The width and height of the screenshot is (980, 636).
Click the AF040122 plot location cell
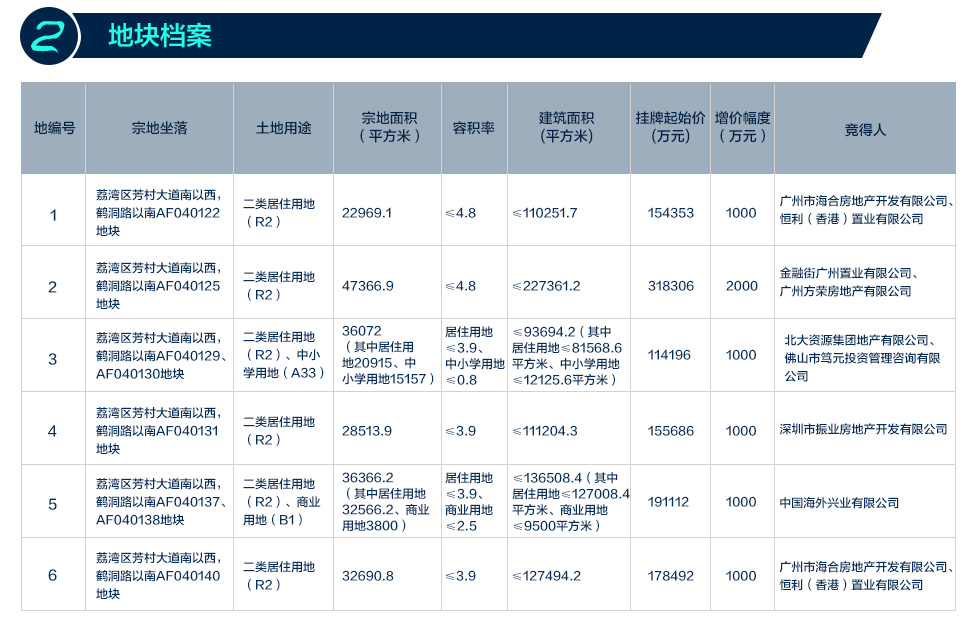click(x=158, y=213)
